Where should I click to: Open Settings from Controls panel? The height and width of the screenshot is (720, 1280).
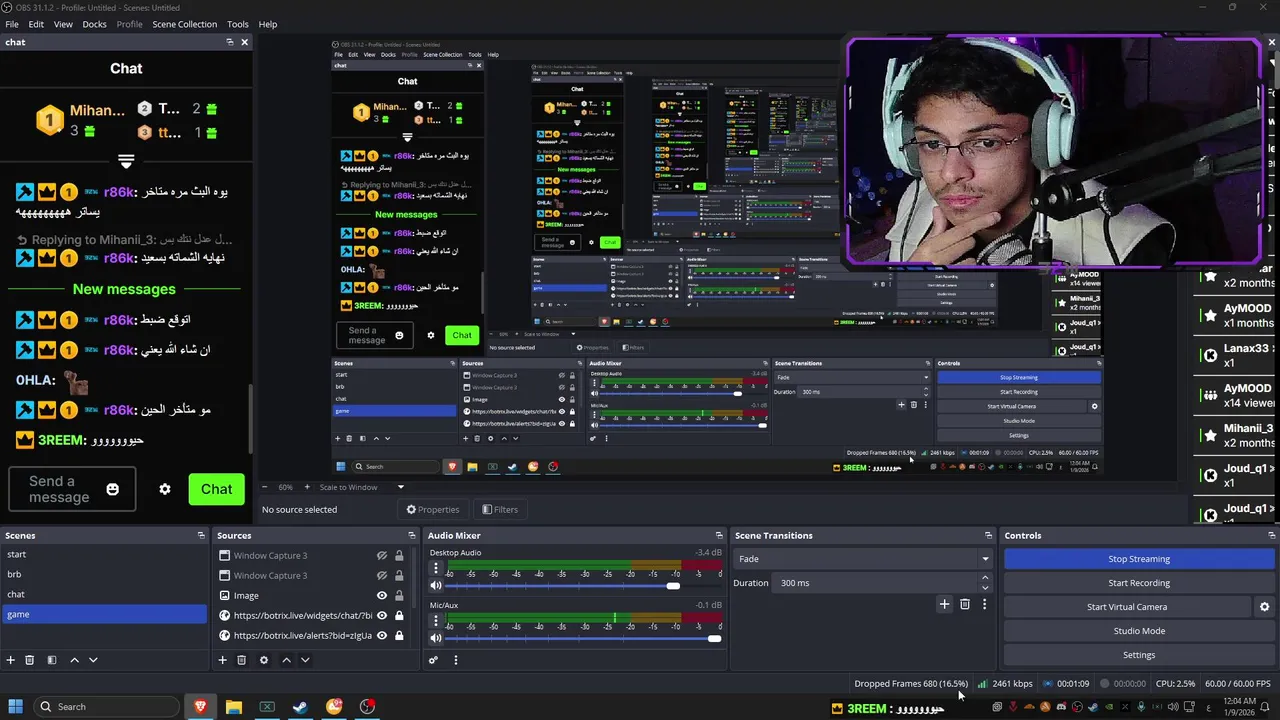point(1139,655)
